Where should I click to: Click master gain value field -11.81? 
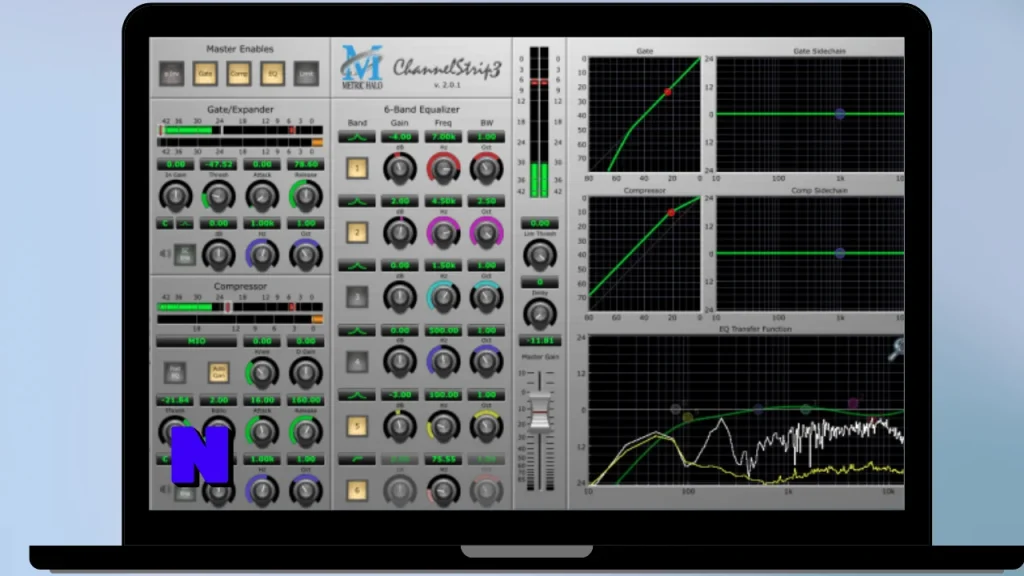click(x=539, y=341)
